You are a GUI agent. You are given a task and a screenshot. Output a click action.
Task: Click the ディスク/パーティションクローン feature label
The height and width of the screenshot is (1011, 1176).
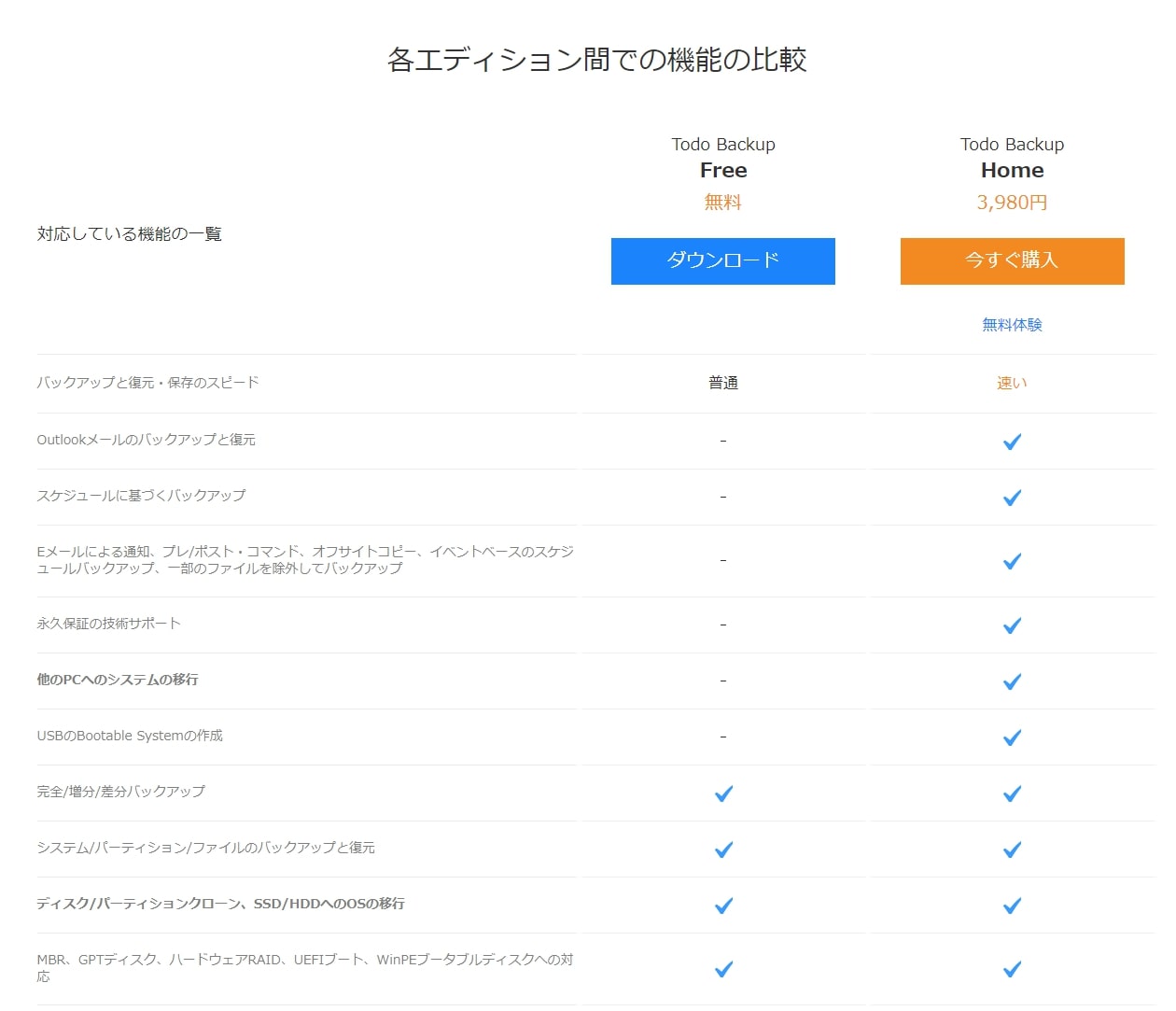point(220,904)
